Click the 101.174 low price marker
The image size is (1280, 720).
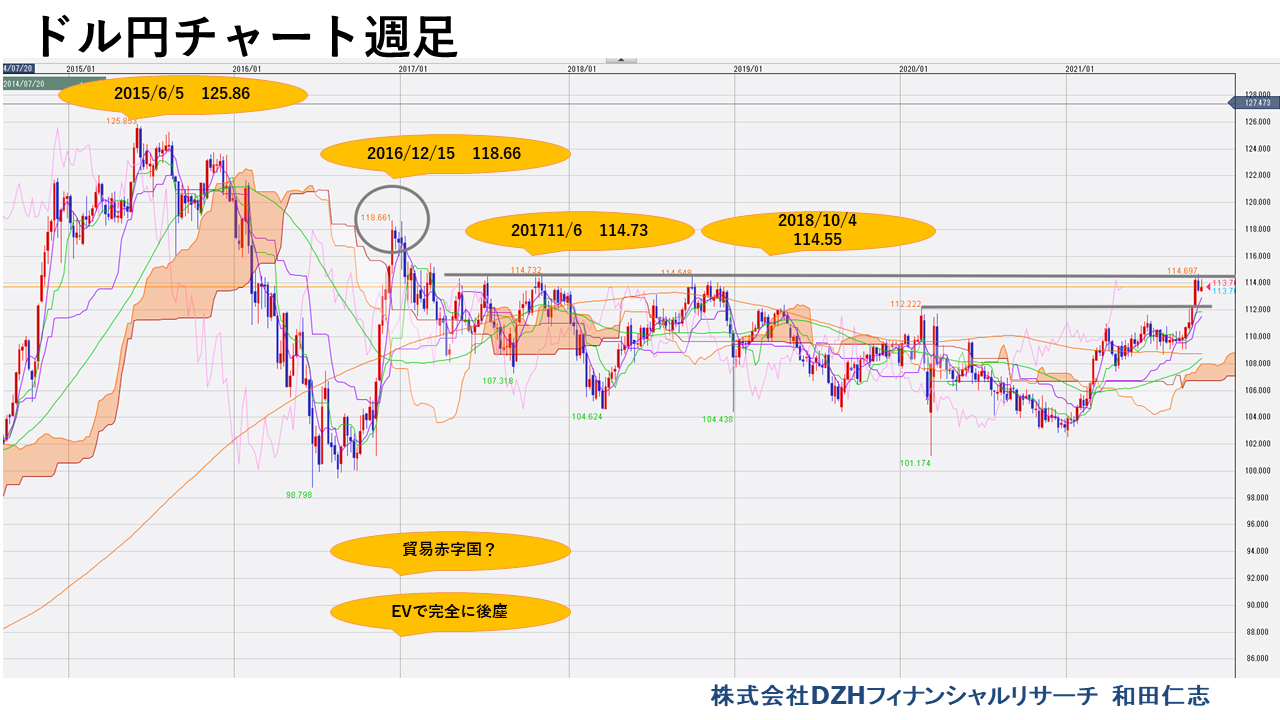pyautogui.click(x=913, y=464)
